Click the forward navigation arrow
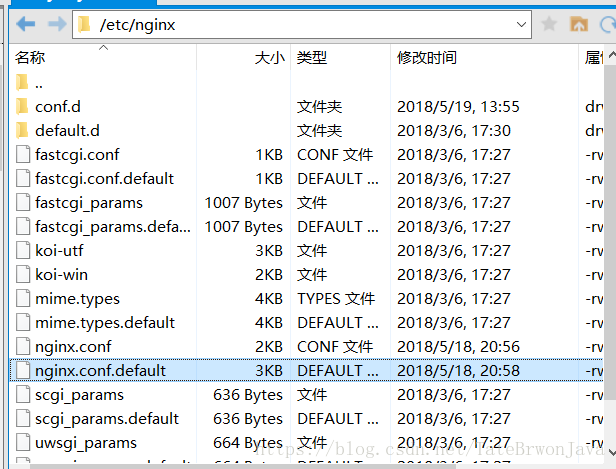Screen dimensions: 616x469 pos(57,24)
